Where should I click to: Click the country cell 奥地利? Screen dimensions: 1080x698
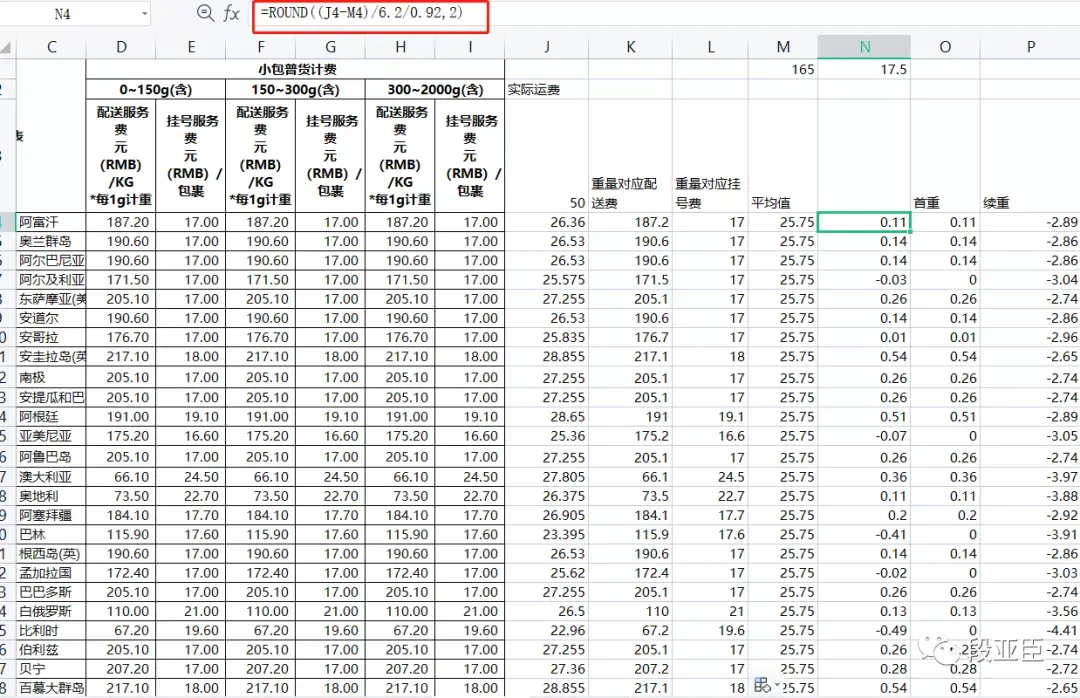click(52, 496)
